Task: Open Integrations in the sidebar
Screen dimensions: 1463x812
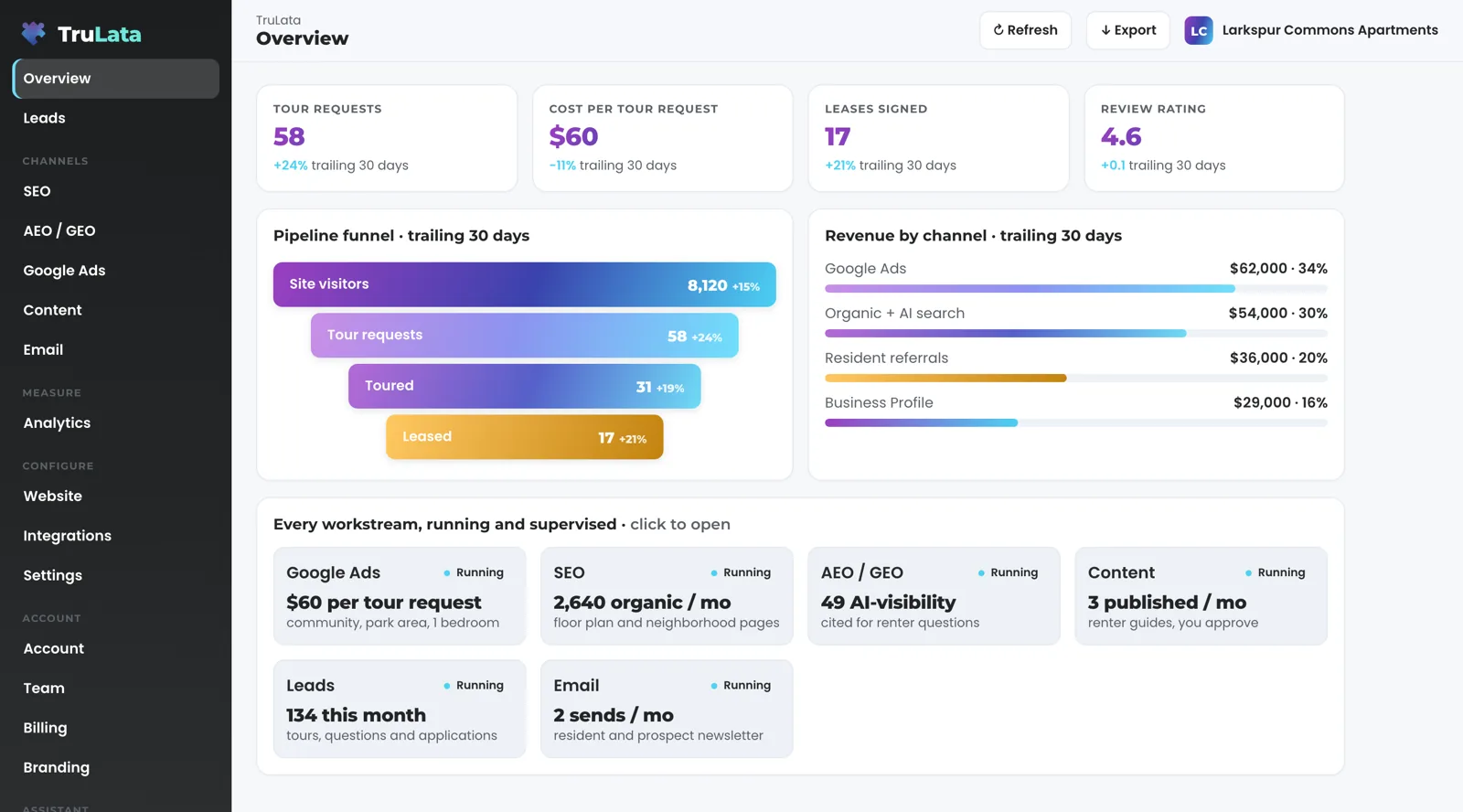Action: pyautogui.click(x=116, y=536)
